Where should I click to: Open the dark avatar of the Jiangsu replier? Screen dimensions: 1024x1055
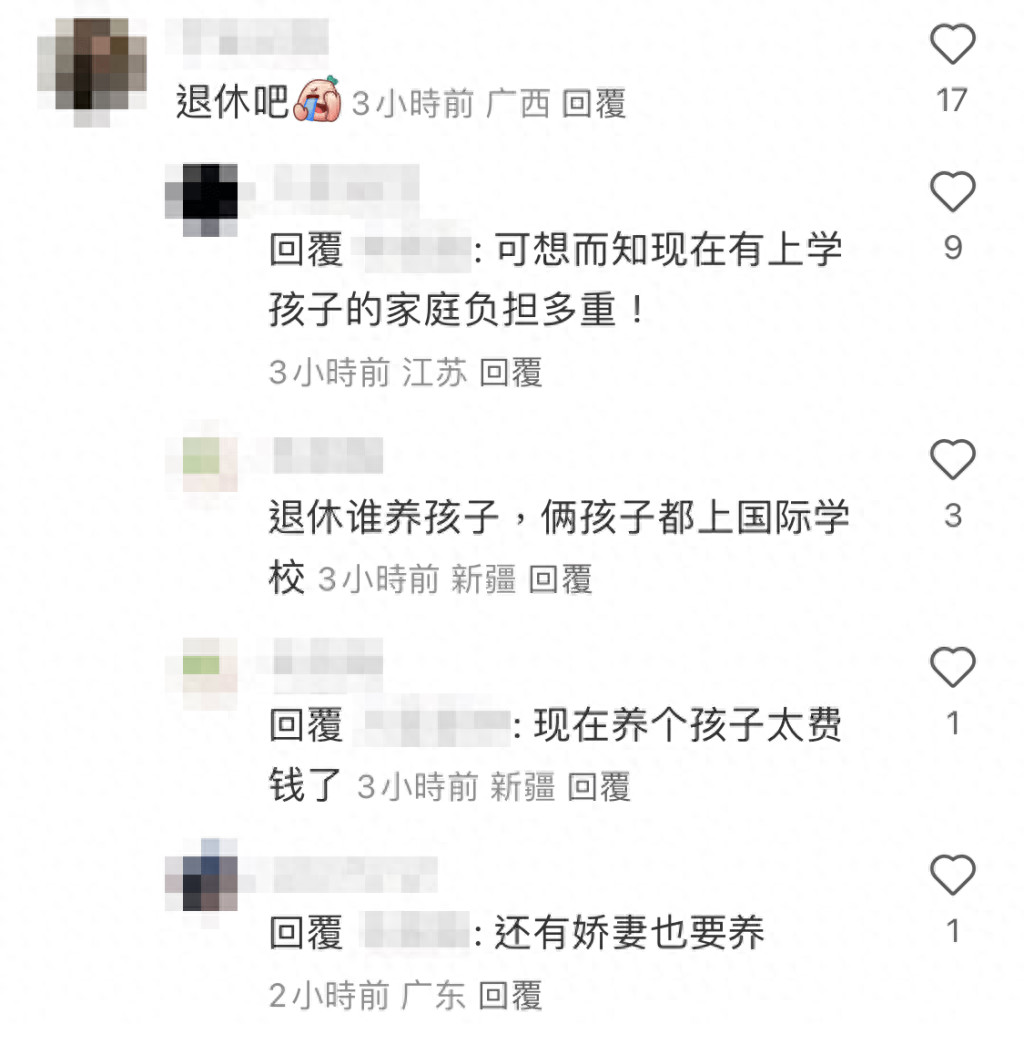pos(202,200)
